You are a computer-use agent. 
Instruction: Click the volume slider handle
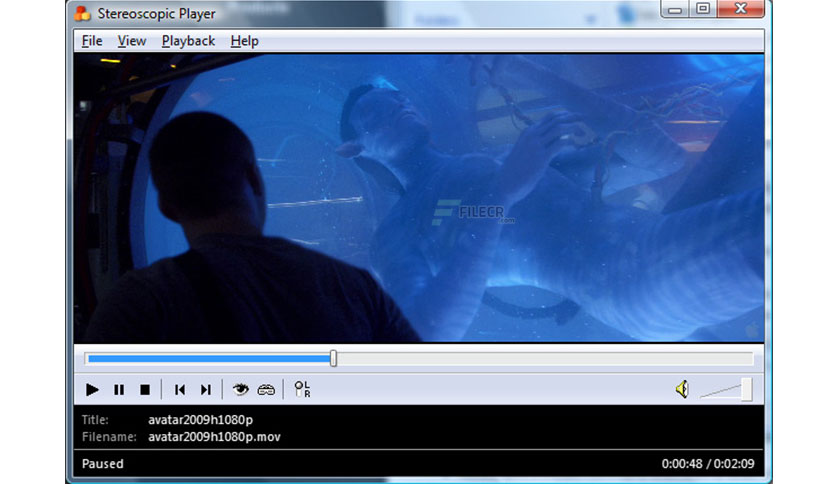coord(746,389)
